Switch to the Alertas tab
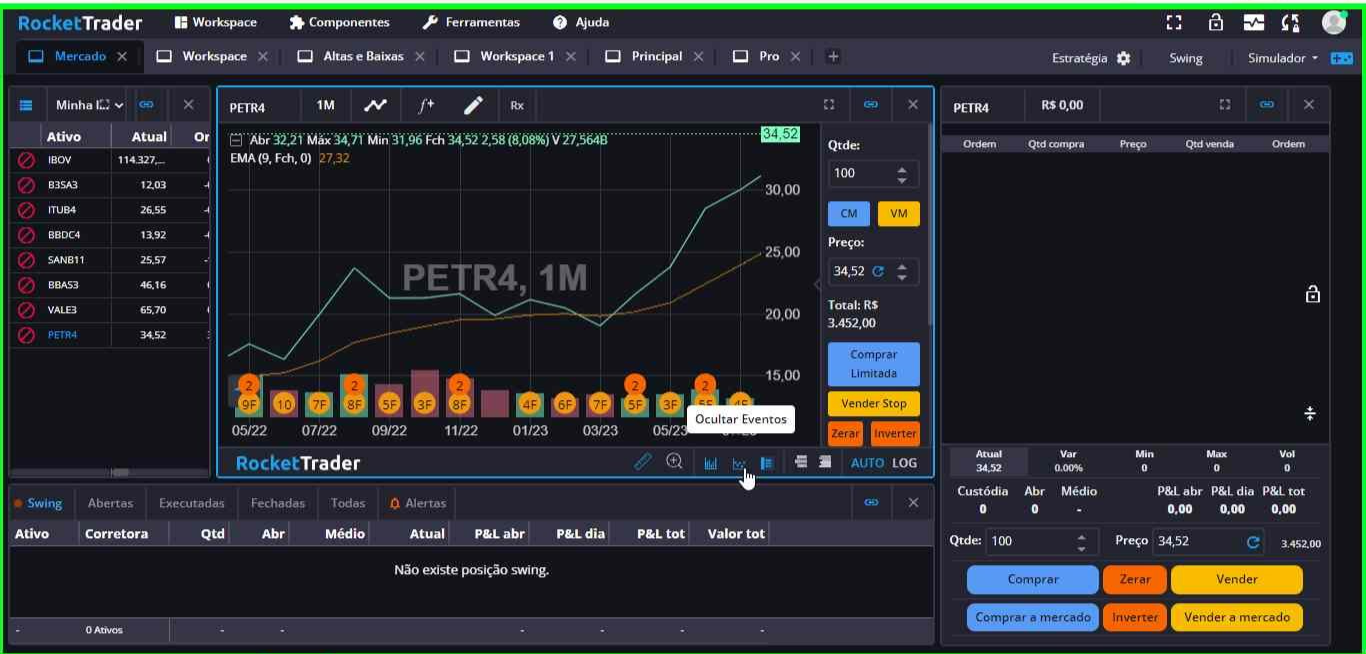 [x=418, y=503]
